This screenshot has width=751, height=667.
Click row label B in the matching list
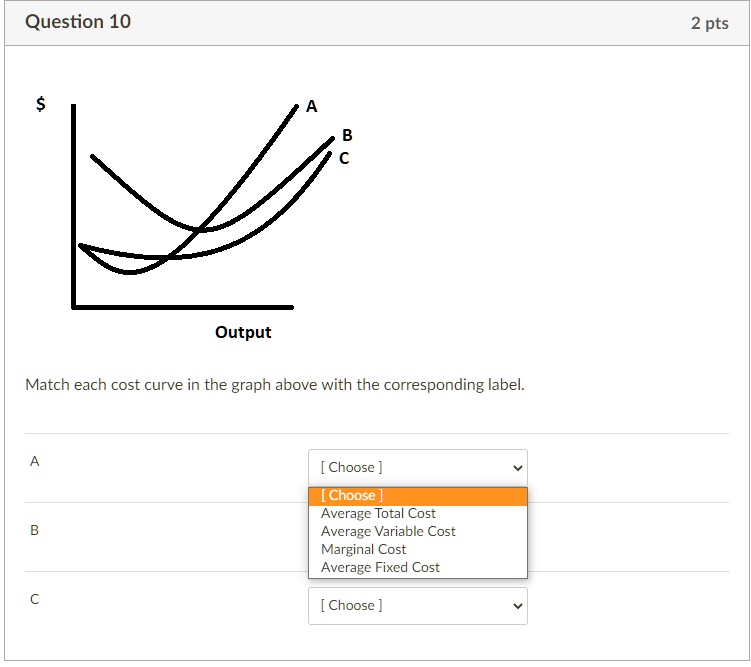(35, 530)
